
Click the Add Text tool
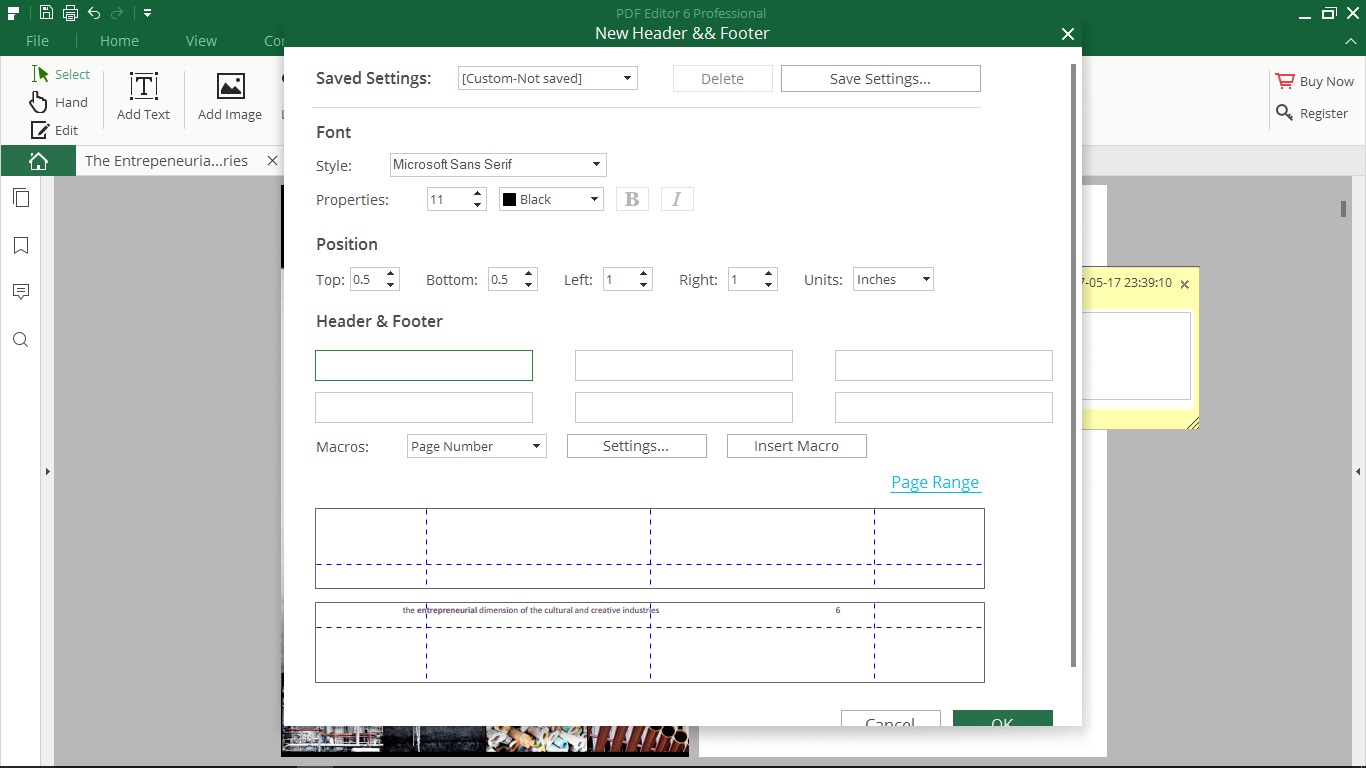tap(143, 96)
